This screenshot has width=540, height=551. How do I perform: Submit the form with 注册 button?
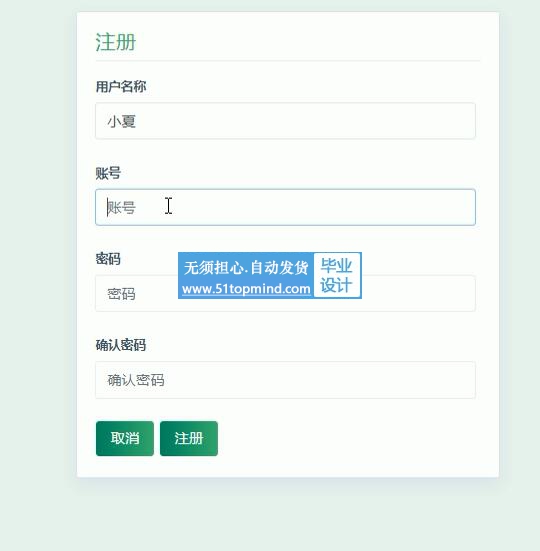click(x=189, y=438)
